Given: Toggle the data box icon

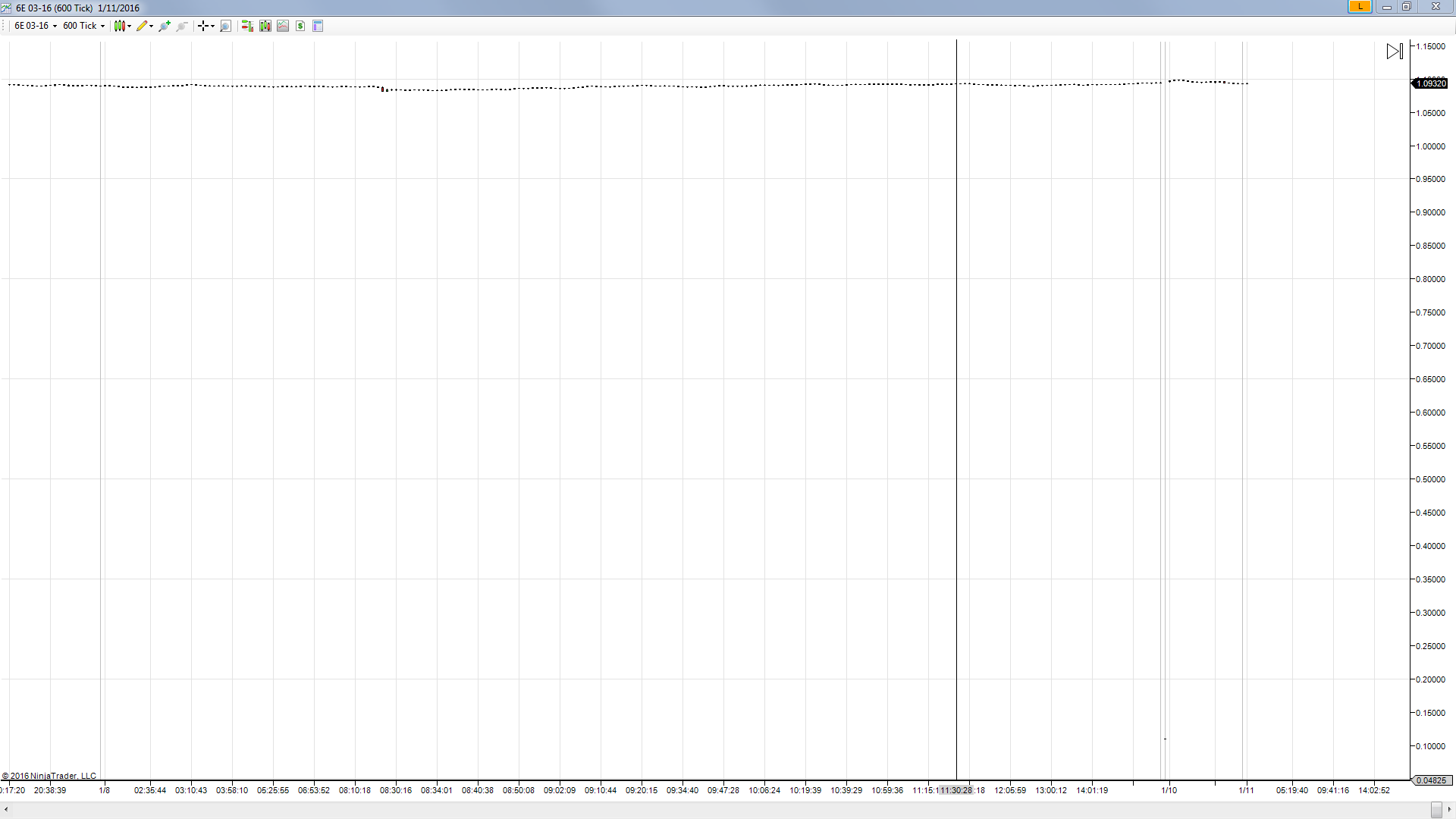Looking at the screenshot, I should coord(318,26).
